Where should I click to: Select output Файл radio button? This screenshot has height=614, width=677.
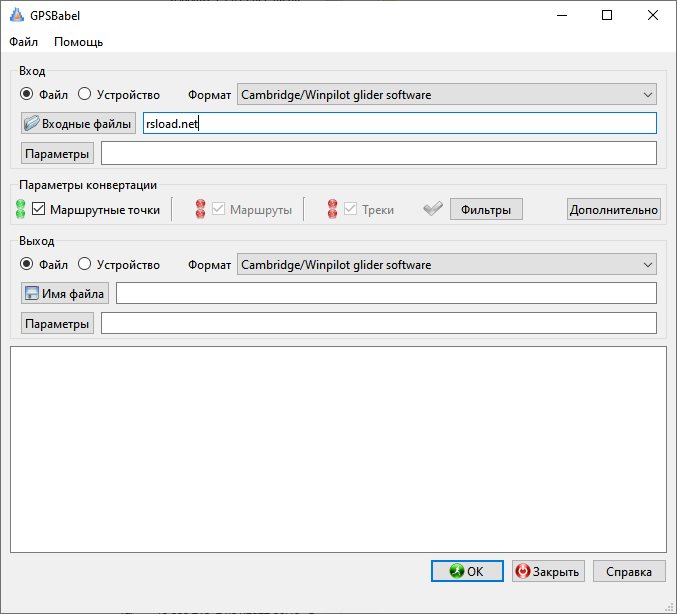(26, 264)
